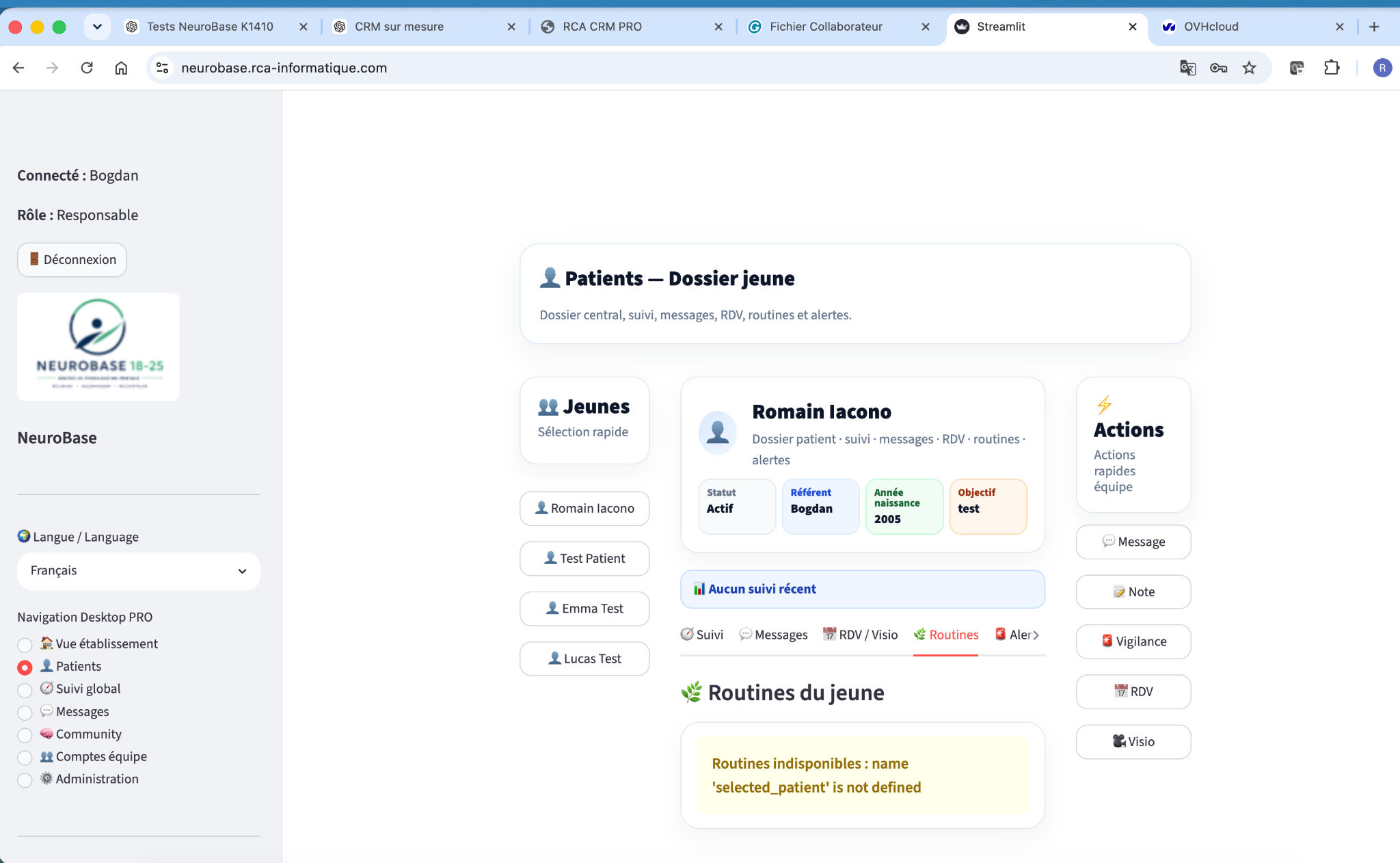Click the Déconnexion button
Image resolution: width=1400 pixels, height=863 pixels.
(72, 260)
